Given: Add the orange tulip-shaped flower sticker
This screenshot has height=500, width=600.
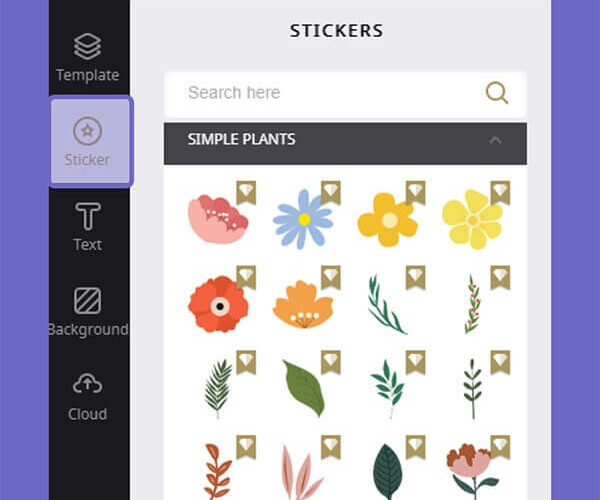Looking at the screenshot, I should tap(303, 305).
